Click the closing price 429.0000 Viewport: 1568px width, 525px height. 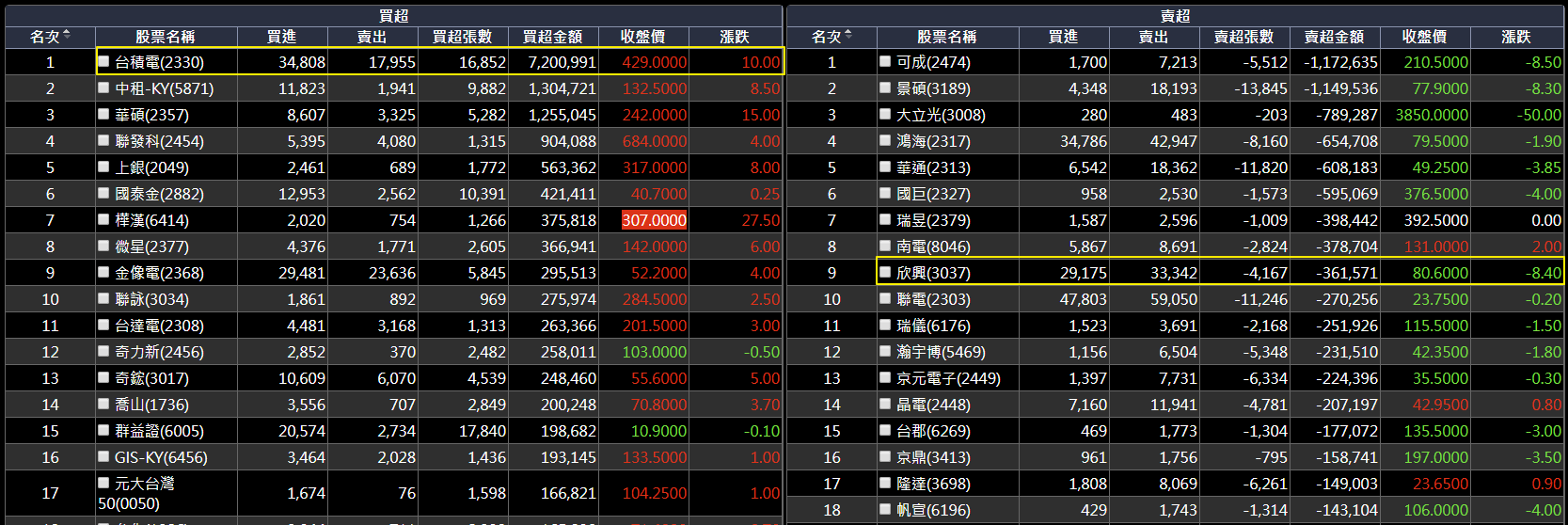[x=655, y=62]
